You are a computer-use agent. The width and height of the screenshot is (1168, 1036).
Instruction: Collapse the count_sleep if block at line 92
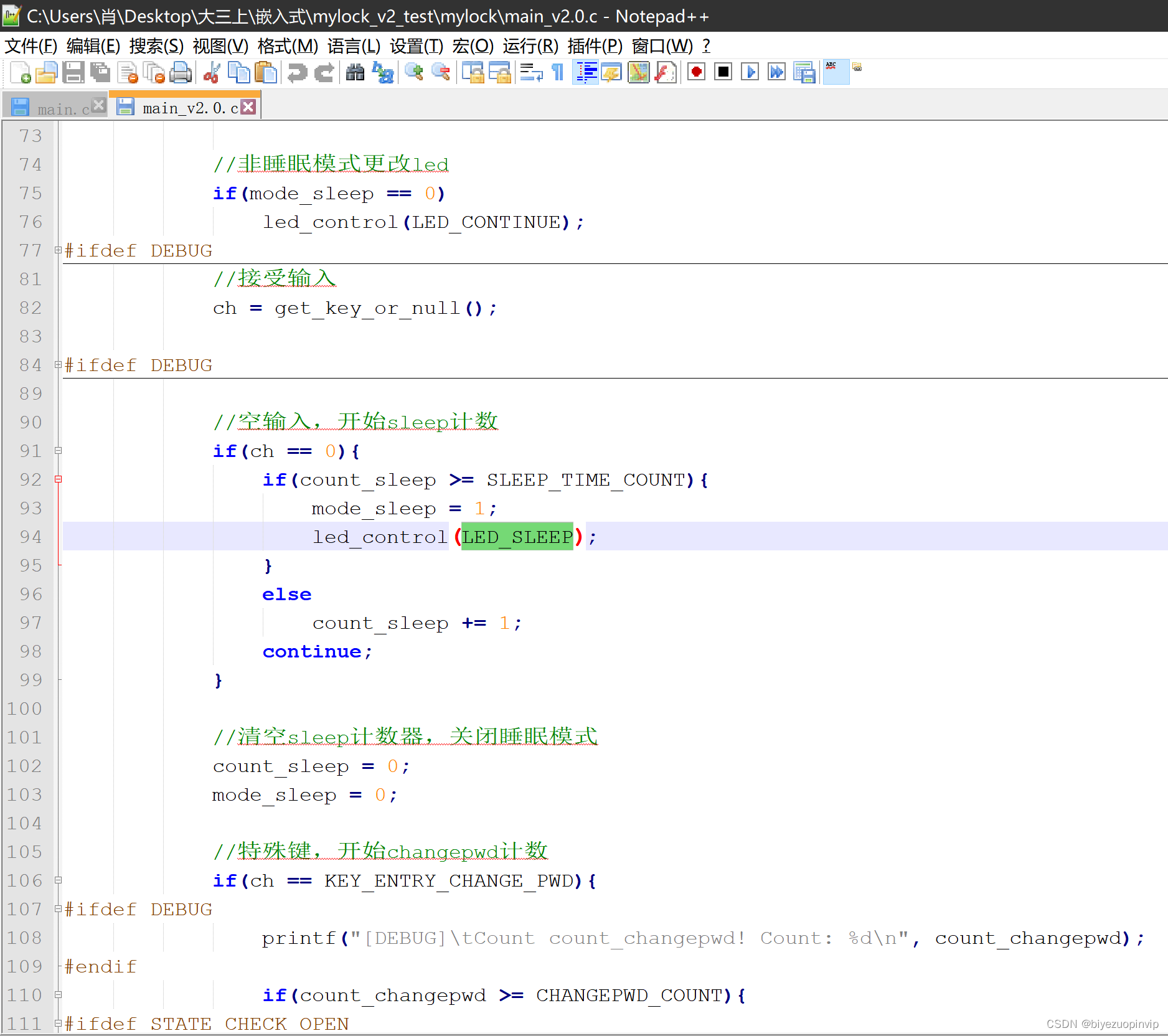(x=58, y=479)
